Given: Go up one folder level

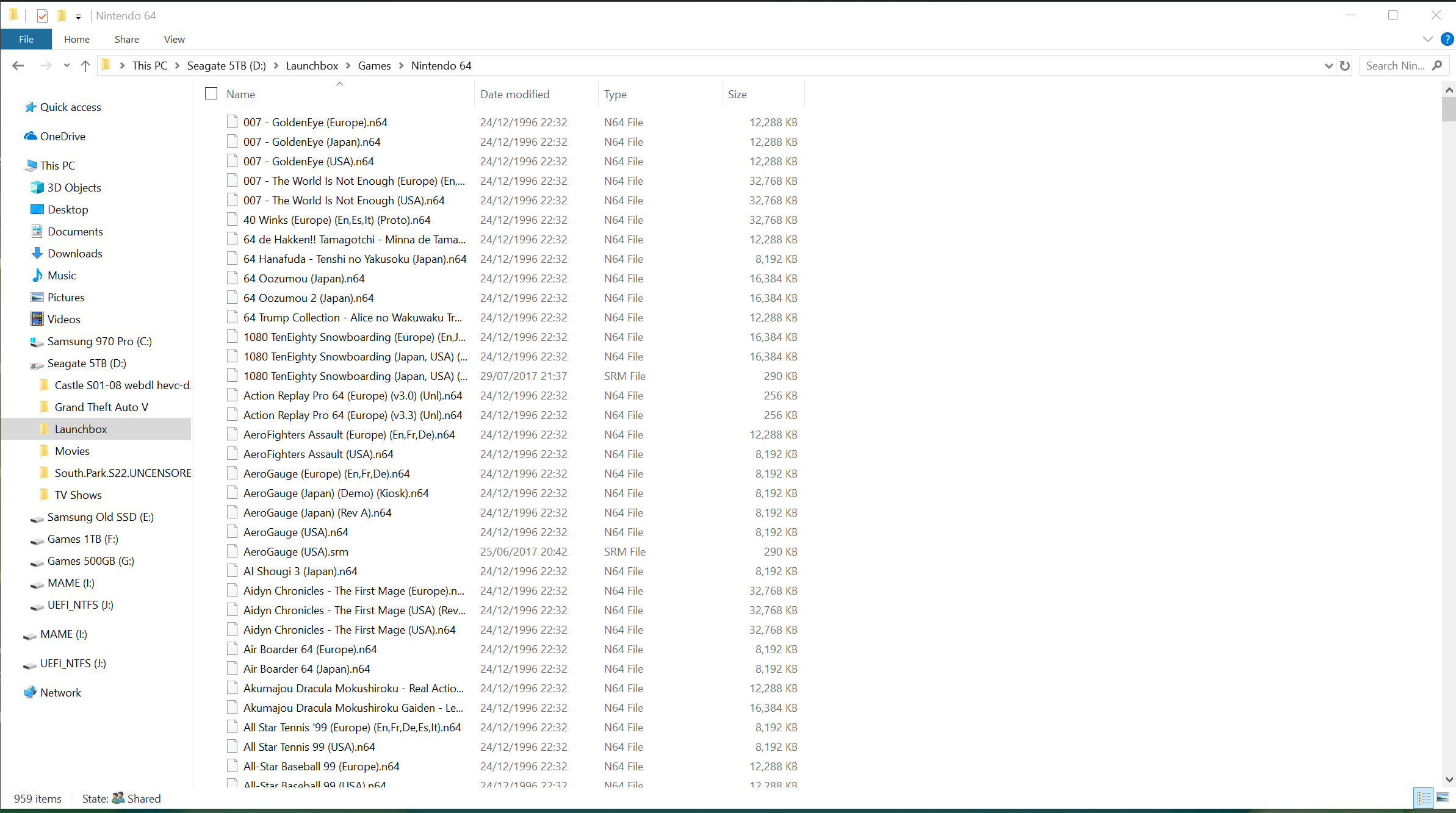Looking at the screenshot, I should click(x=85, y=65).
